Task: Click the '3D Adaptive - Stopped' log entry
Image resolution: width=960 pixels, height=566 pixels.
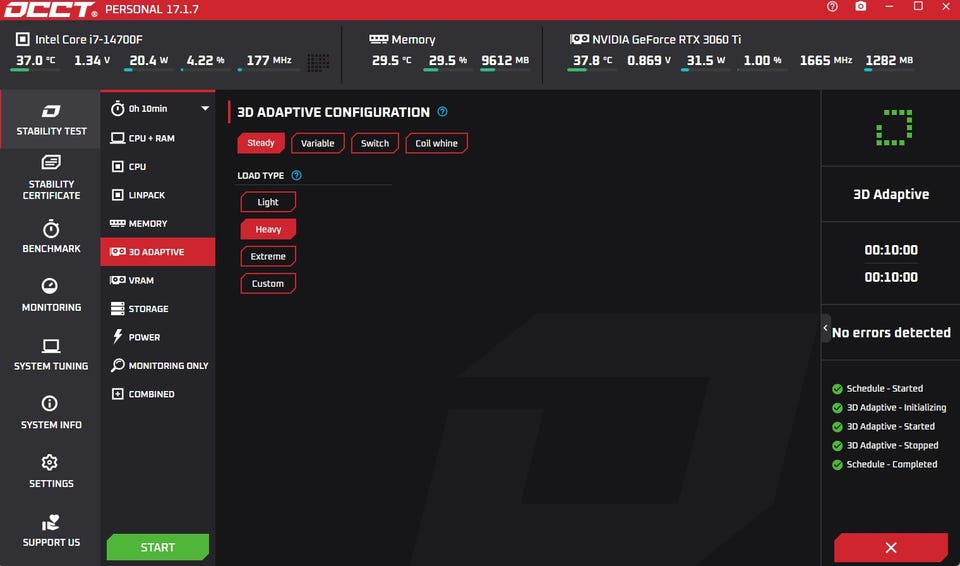Action: (885, 445)
